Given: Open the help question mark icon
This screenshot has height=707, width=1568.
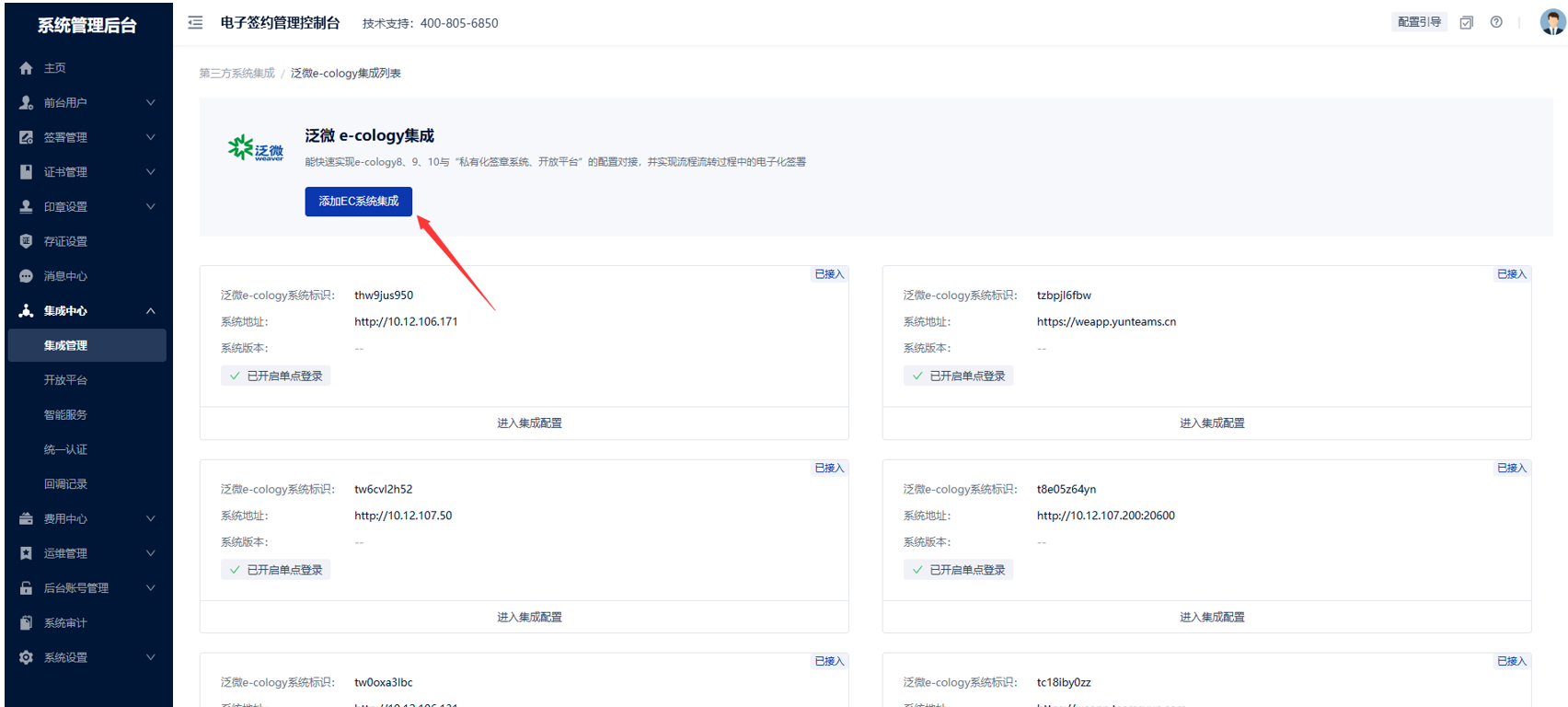Looking at the screenshot, I should click(x=1496, y=22).
